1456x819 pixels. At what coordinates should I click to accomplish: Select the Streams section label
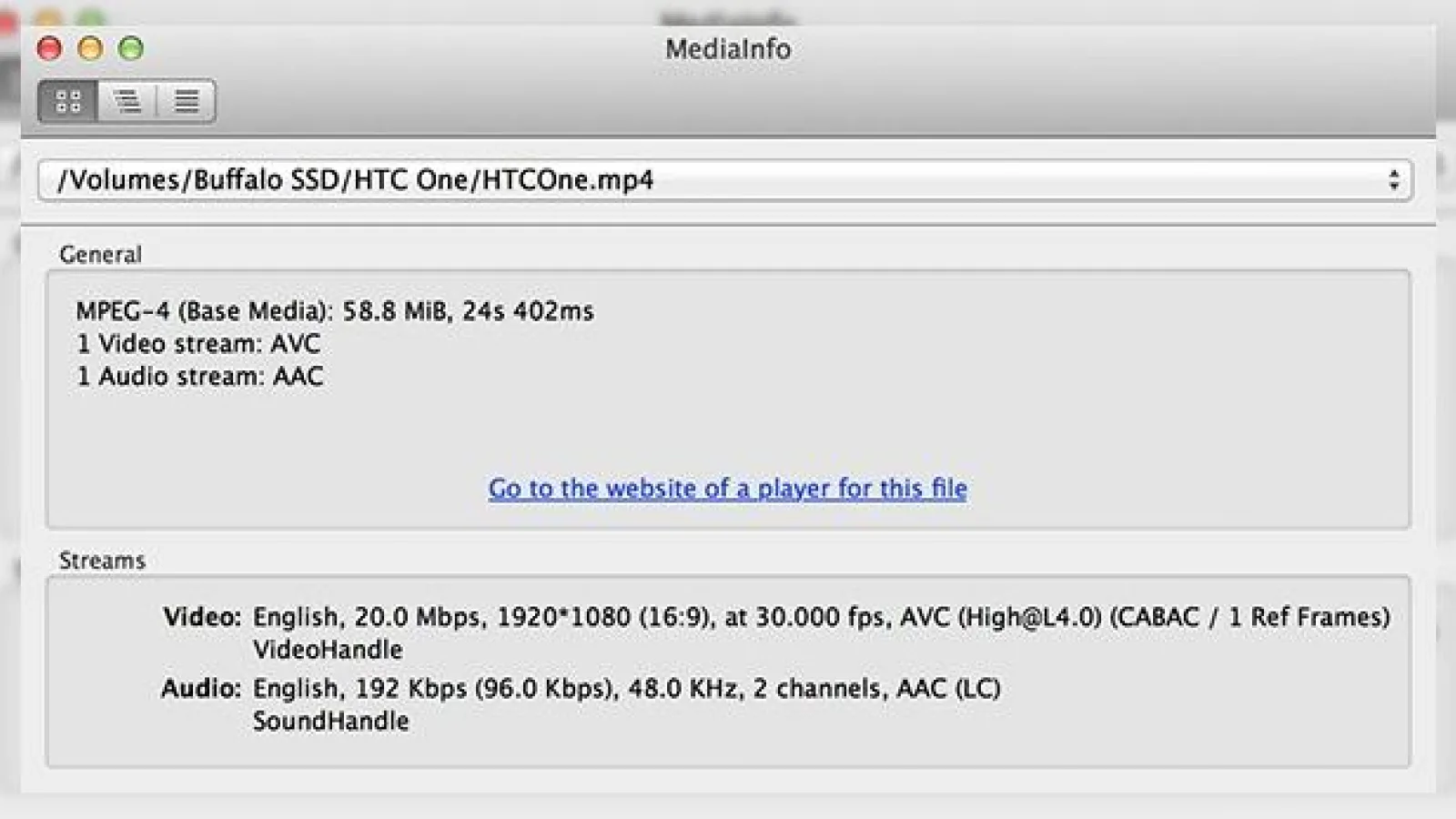(102, 561)
